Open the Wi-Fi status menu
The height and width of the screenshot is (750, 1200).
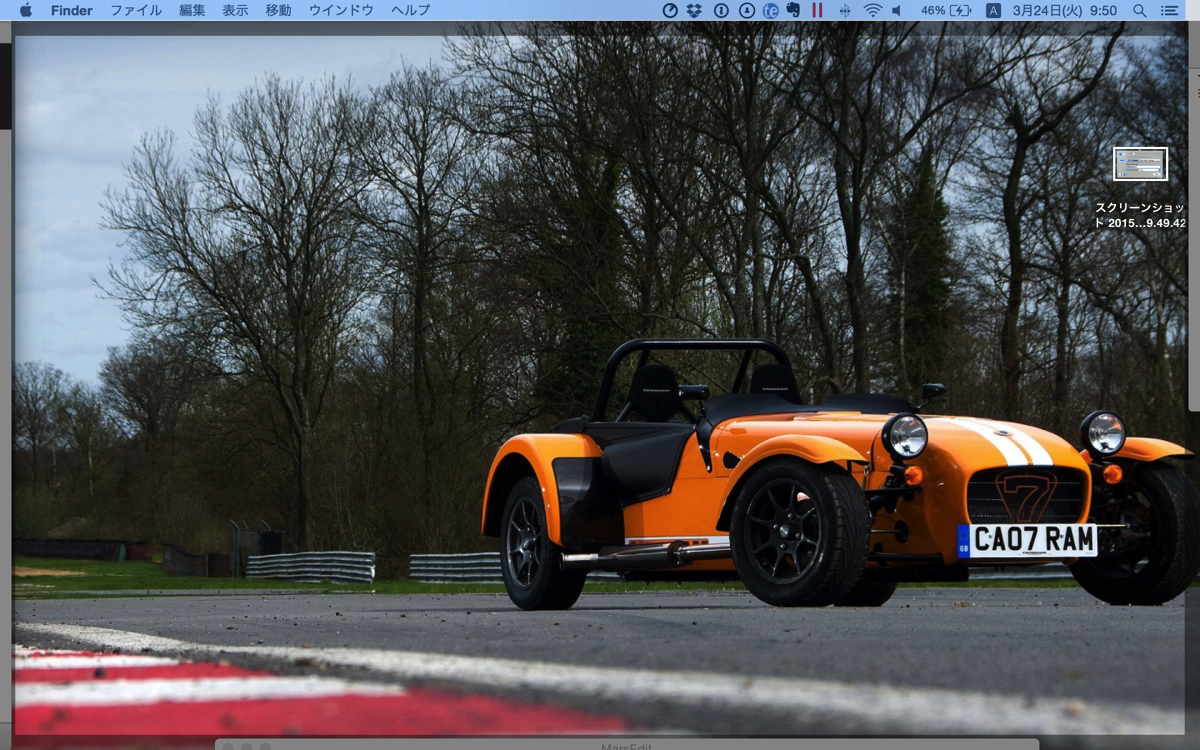pyautogui.click(x=872, y=10)
